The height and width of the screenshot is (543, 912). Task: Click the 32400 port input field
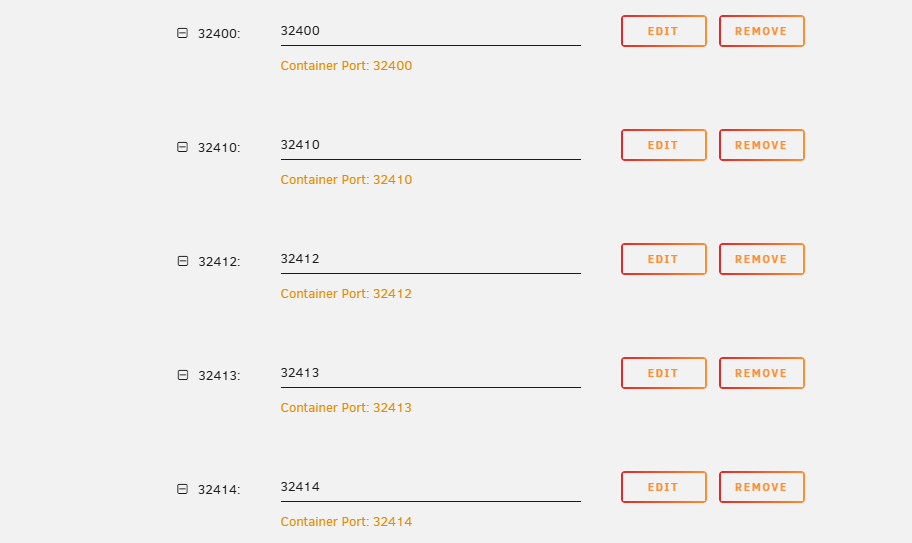point(430,31)
